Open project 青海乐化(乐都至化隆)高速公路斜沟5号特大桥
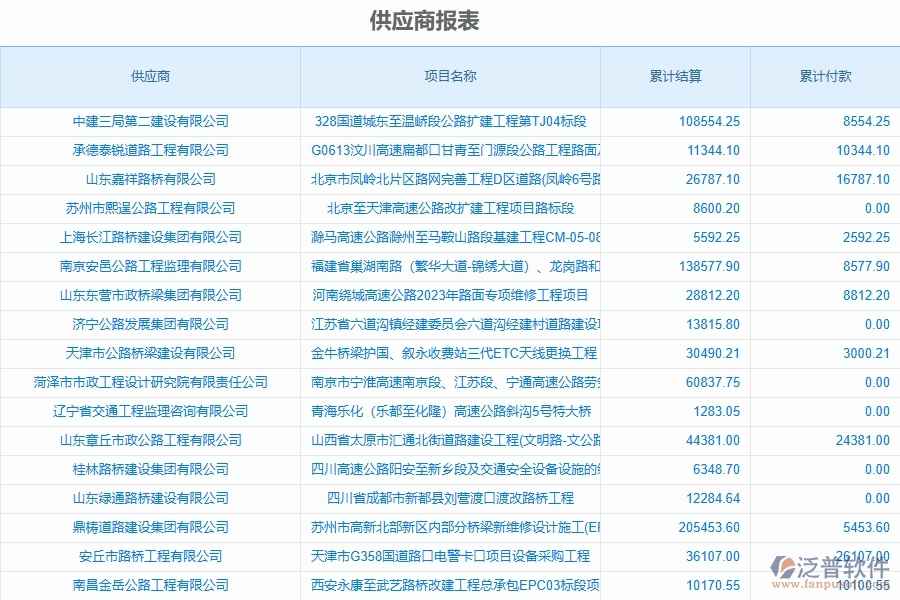 [x=449, y=411]
